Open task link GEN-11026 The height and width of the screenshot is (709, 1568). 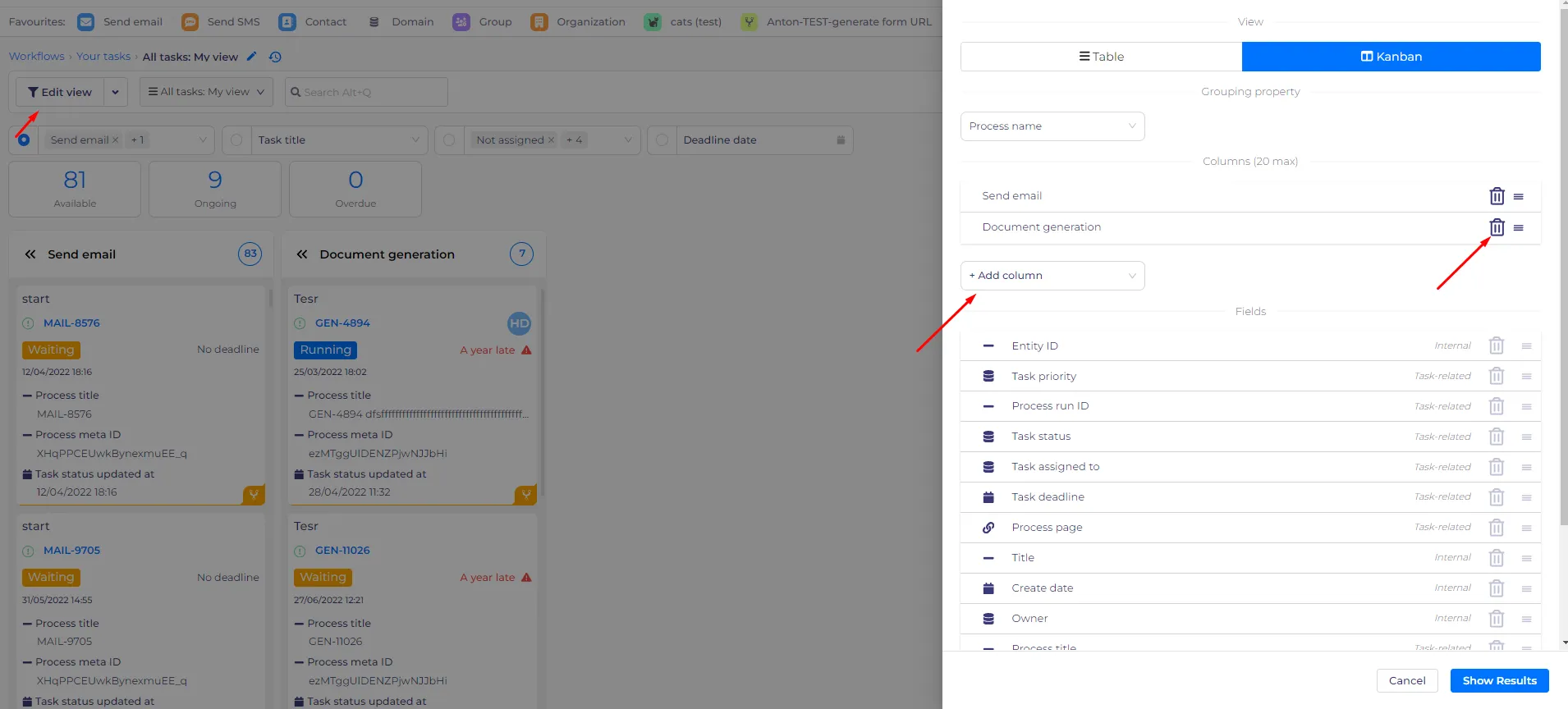pos(342,551)
